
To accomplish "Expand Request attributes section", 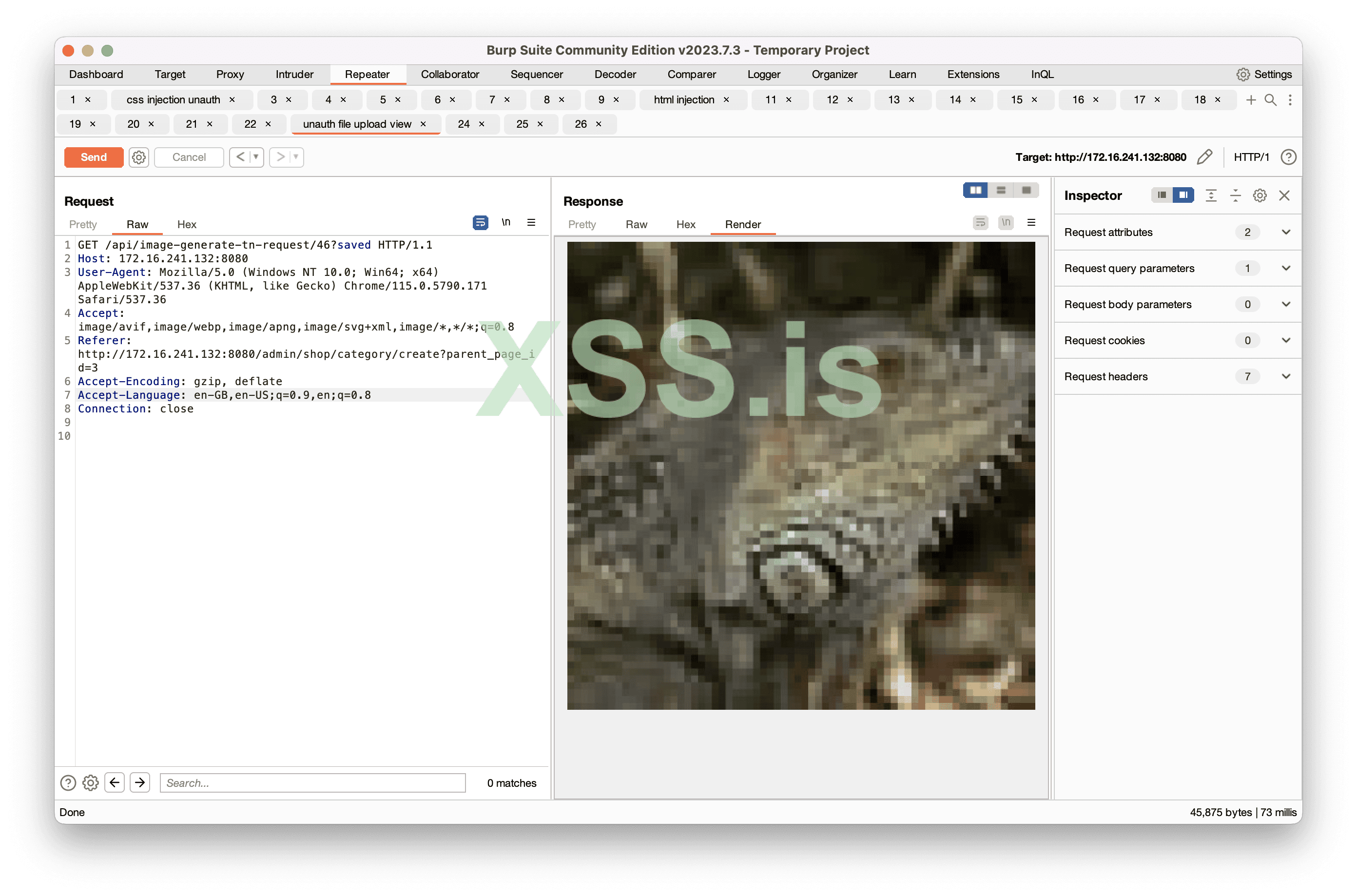I will pos(1285,232).
